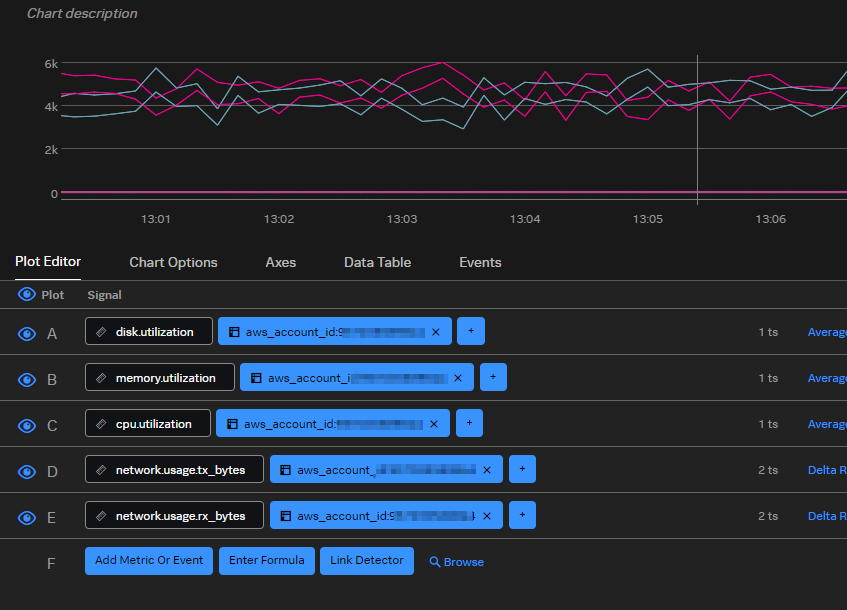
Task: Open the Average dropdown for plot C
Action: point(826,424)
